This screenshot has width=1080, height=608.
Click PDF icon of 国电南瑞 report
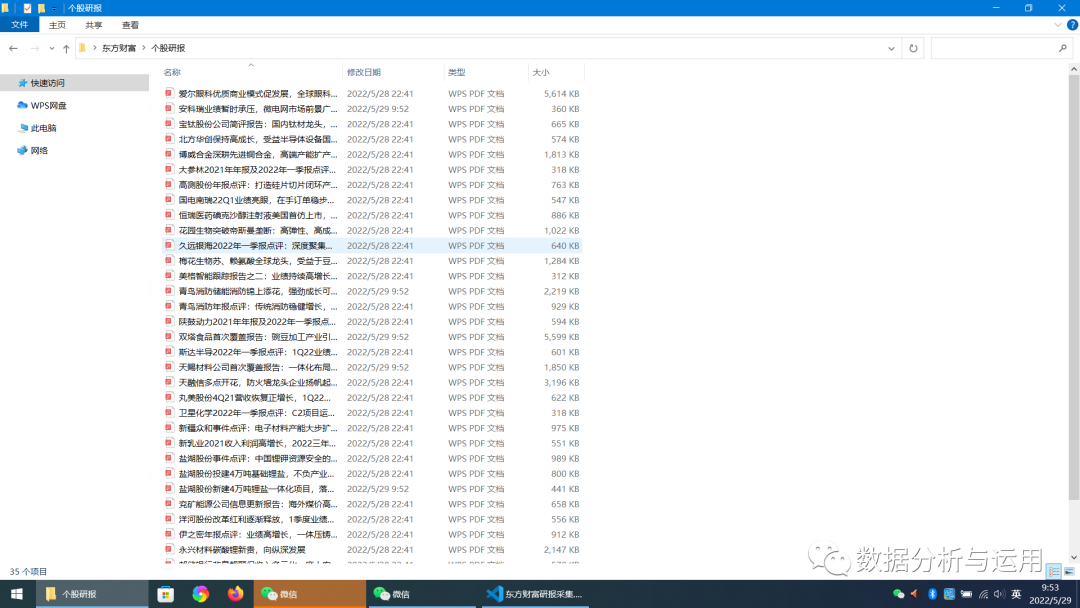pos(169,200)
